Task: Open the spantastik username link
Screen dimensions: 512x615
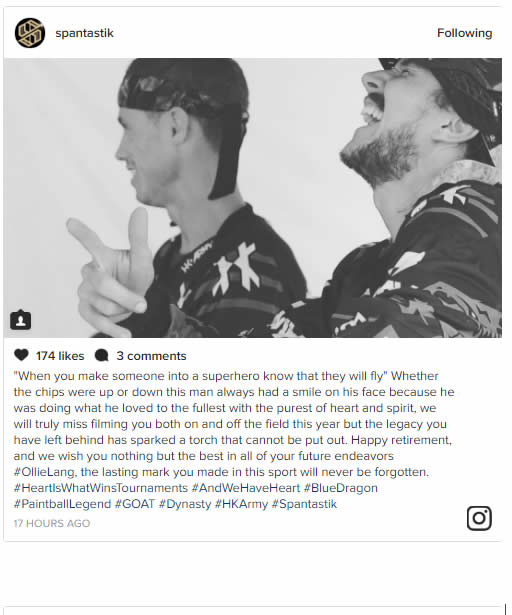Action: 84,33
